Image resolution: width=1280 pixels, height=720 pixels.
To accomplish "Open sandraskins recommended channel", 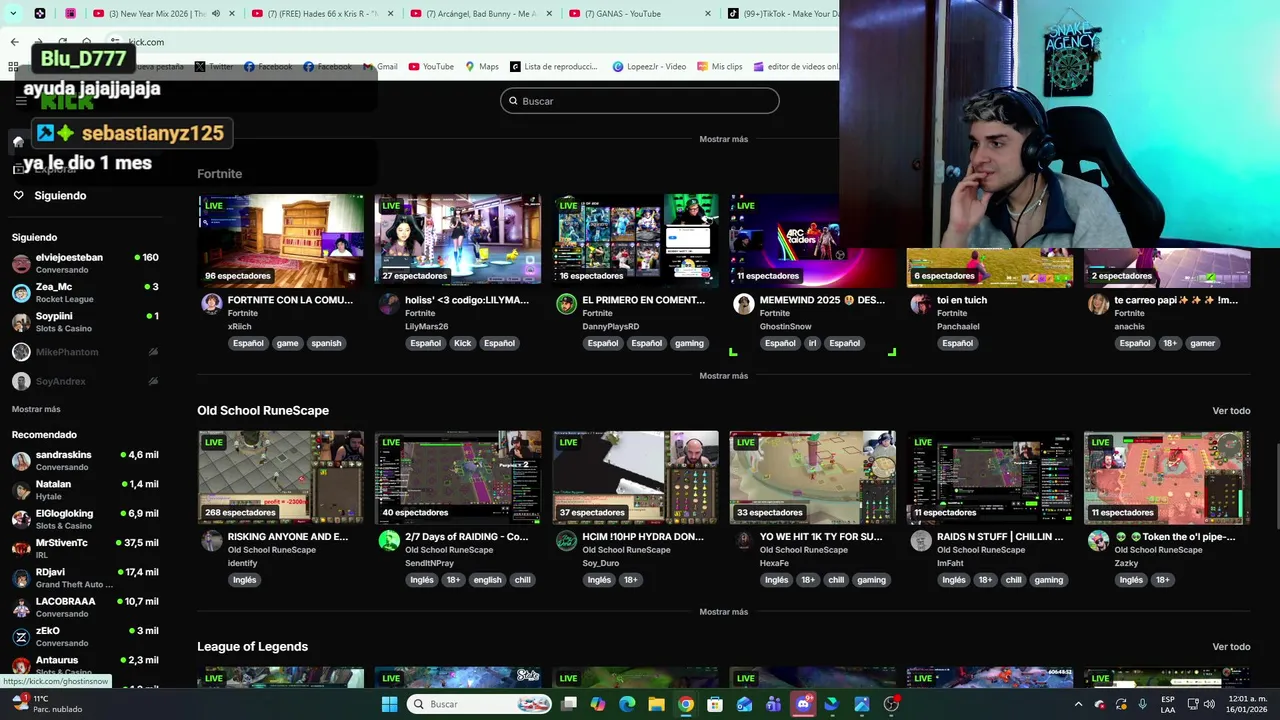I will [x=85, y=461].
